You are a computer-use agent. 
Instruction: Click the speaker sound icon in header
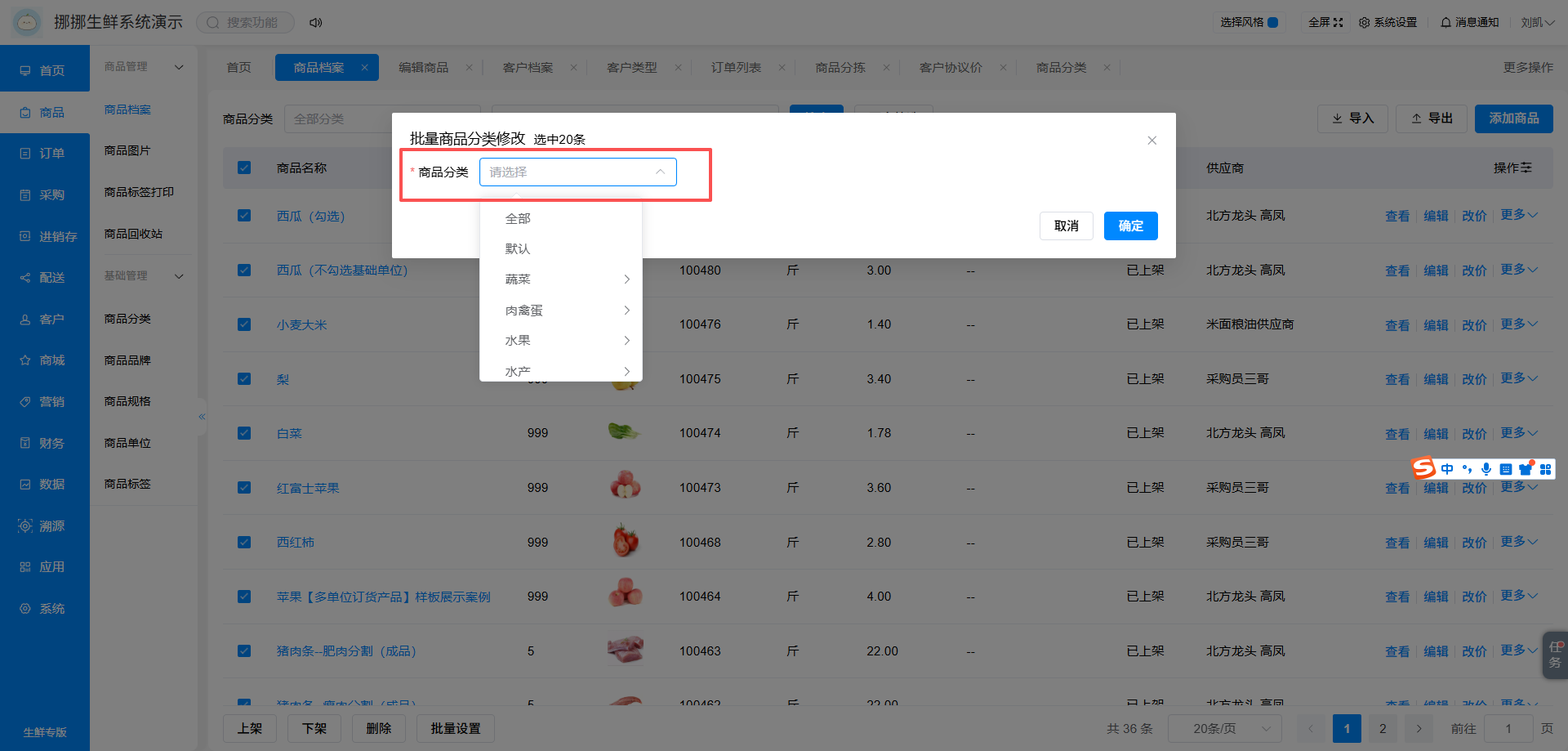coord(315,23)
